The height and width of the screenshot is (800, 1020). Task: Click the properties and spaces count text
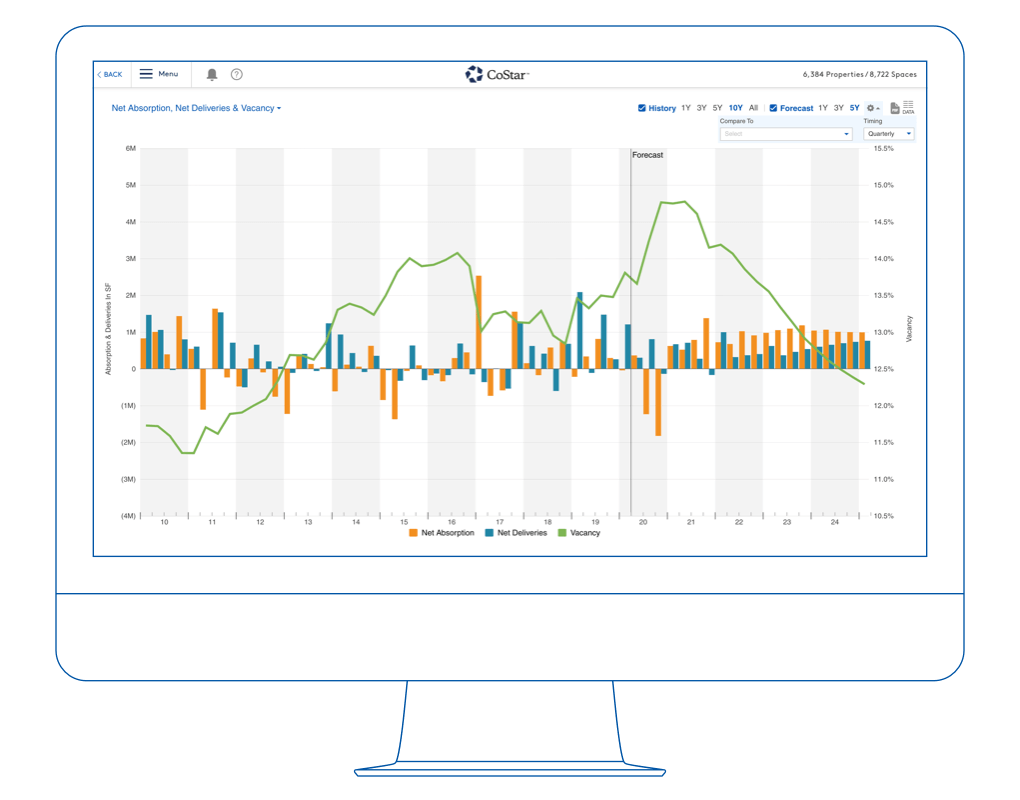(859, 75)
